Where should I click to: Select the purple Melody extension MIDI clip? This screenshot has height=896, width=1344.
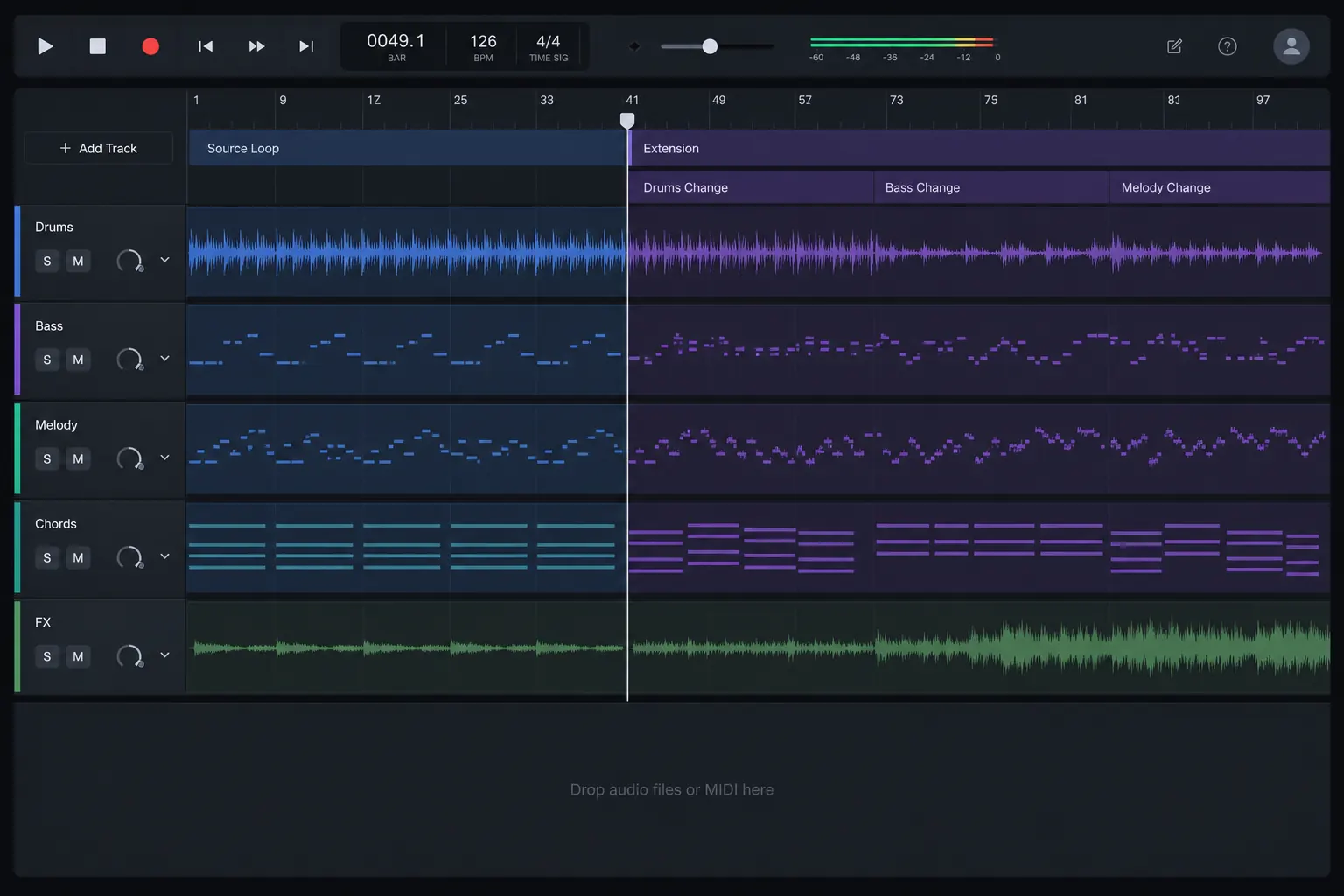pyautogui.click(x=979, y=449)
